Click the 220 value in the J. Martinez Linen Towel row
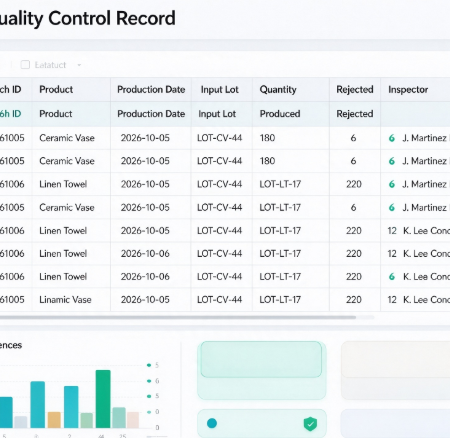Image resolution: width=450 pixels, height=438 pixels. pyautogui.click(x=354, y=184)
